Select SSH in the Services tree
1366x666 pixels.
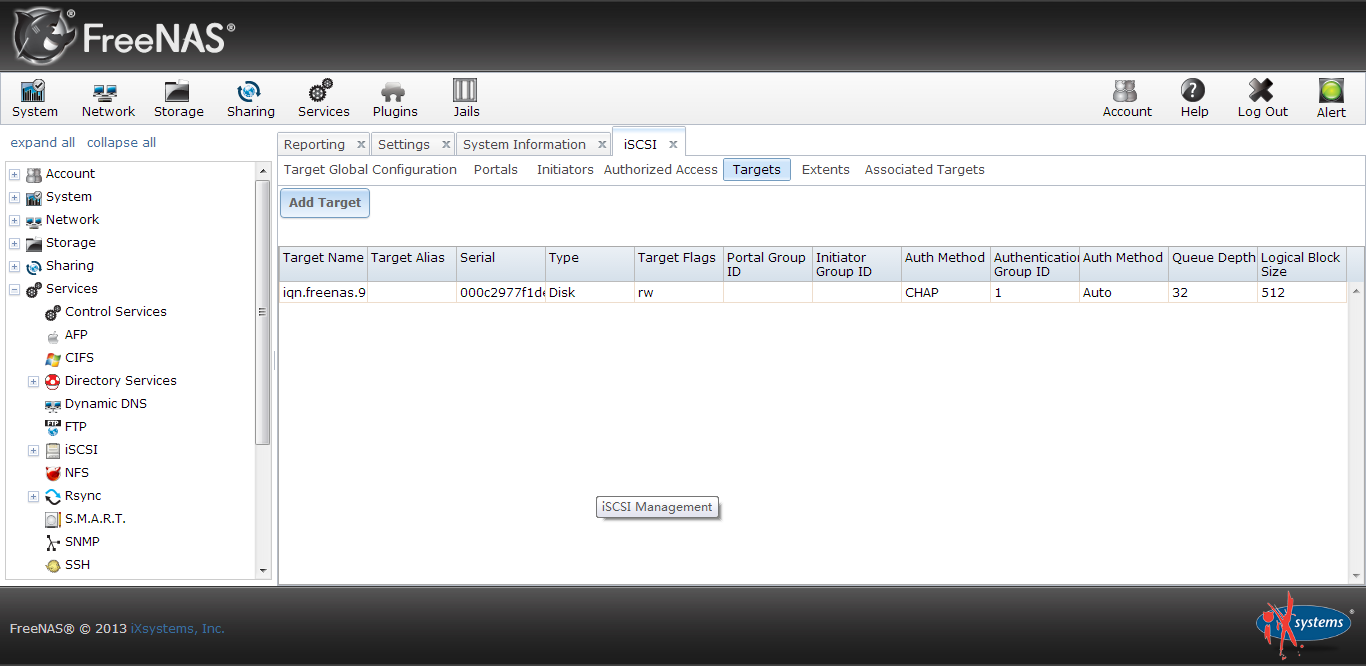(x=77, y=565)
